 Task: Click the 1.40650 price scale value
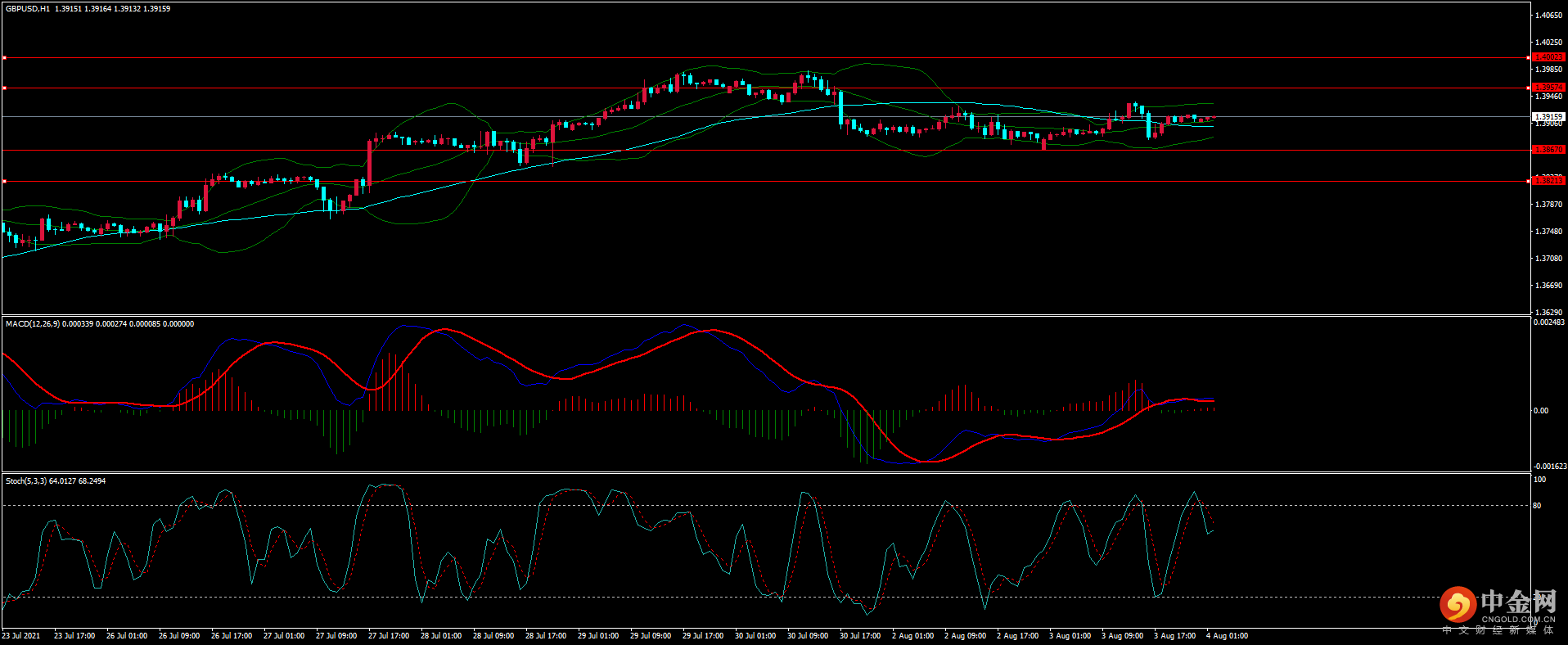1548,16
